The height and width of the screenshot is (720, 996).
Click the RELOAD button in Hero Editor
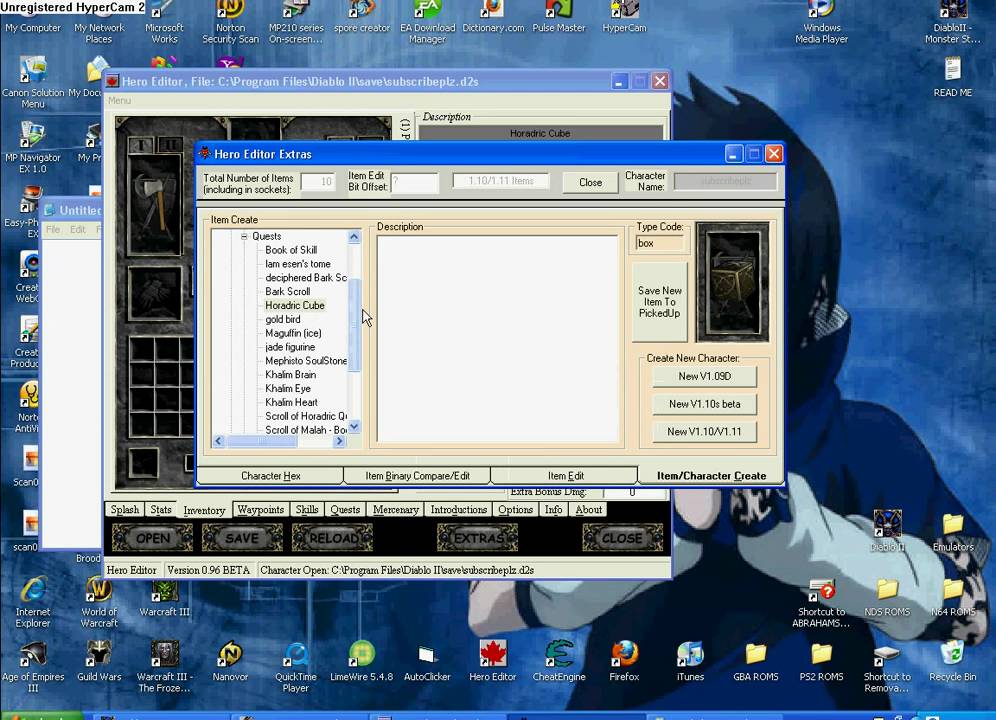(x=332, y=538)
